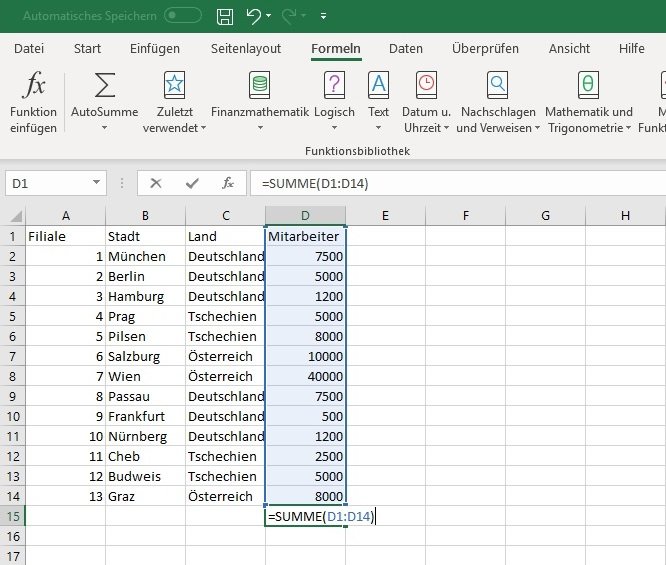Open Datum u. Uhrzeit functions
The image size is (666, 565).
point(426,84)
